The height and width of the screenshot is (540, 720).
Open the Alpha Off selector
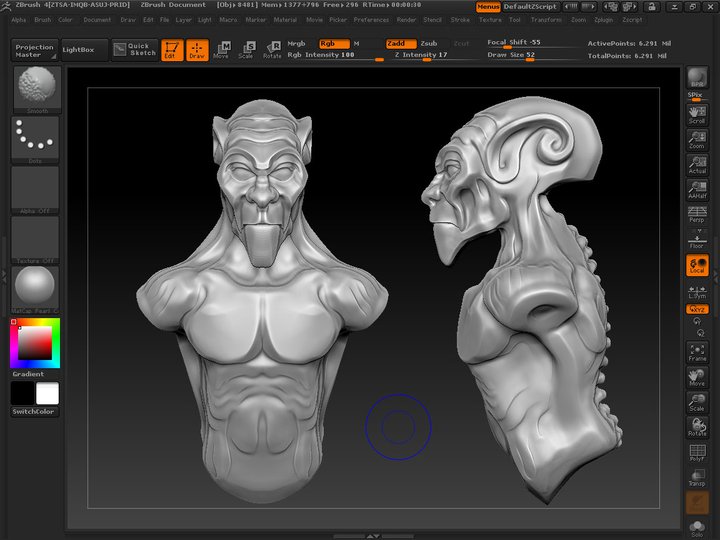35,190
